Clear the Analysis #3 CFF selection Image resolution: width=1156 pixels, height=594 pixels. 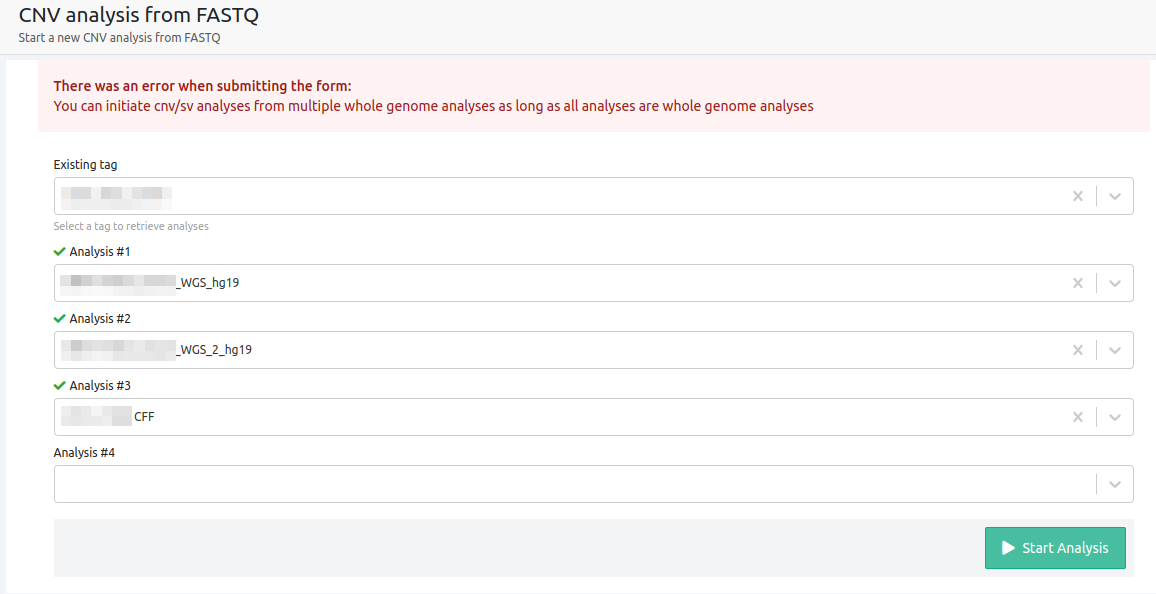coord(1078,417)
